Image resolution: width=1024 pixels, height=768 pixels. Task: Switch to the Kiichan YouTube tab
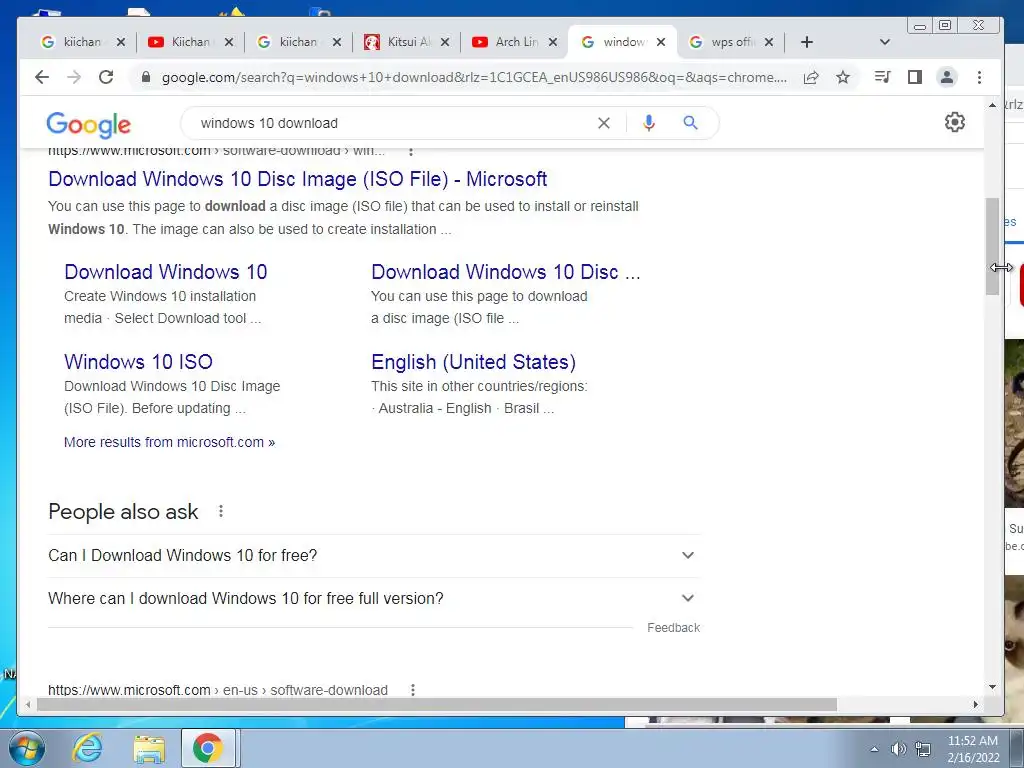coord(190,42)
